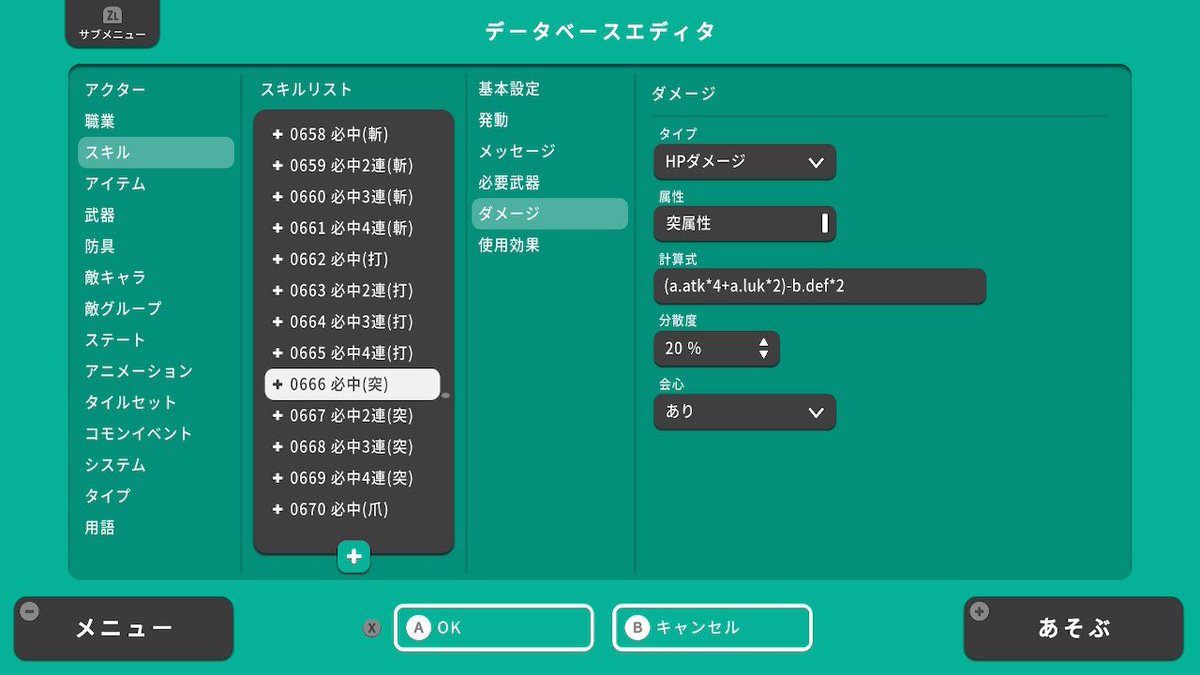Click the plus icon beside 0662 必中(打)
Screen dimensions: 1200x675
tap(277, 259)
